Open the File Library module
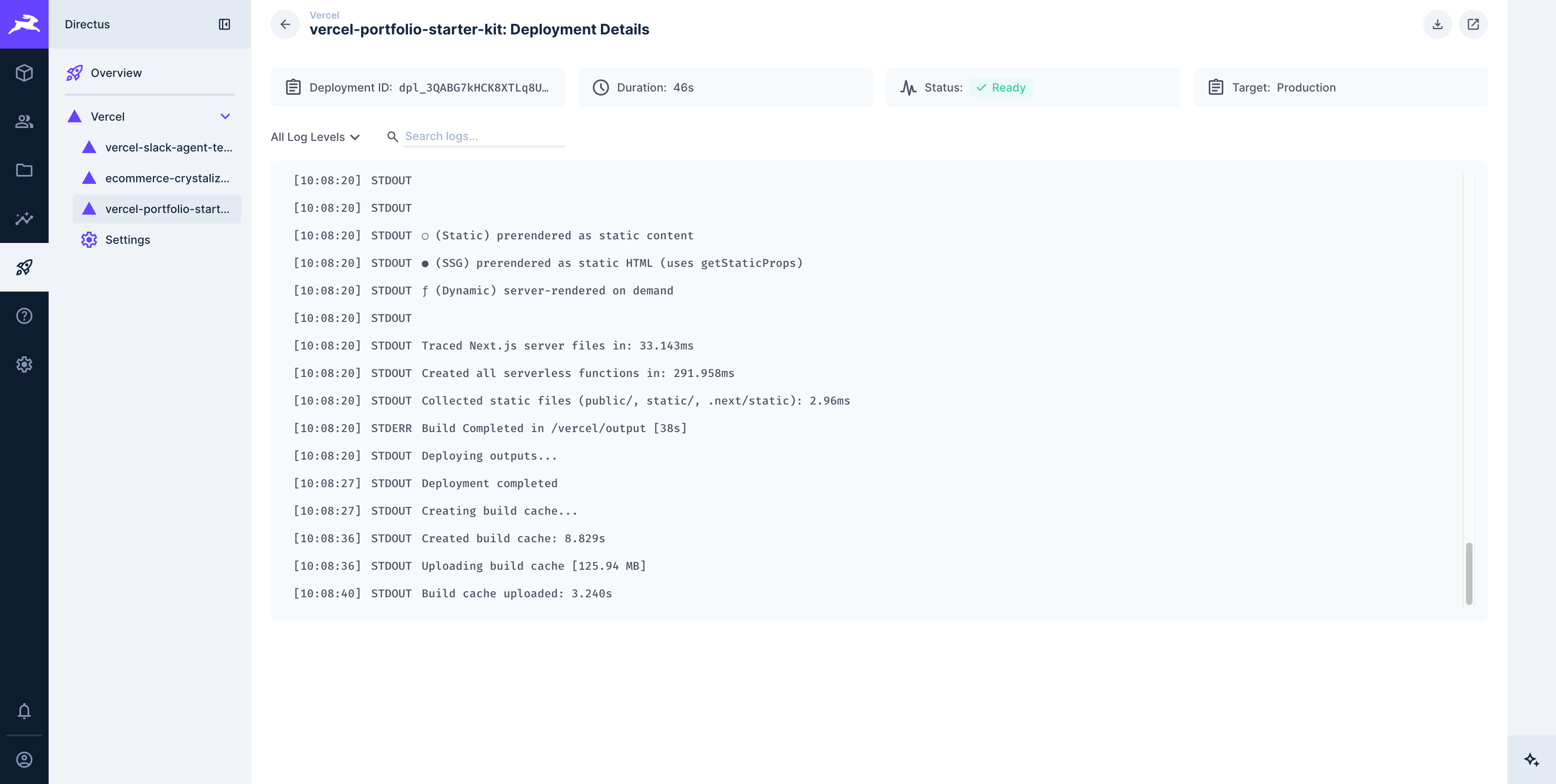Screen dimensions: 1556x784 tap(24, 170)
